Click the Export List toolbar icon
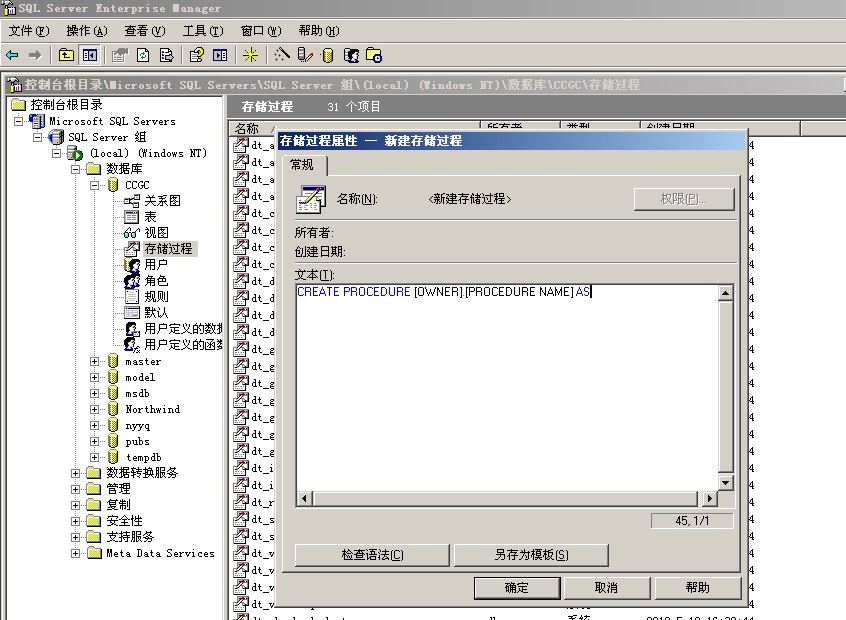 [x=167, y=55]
